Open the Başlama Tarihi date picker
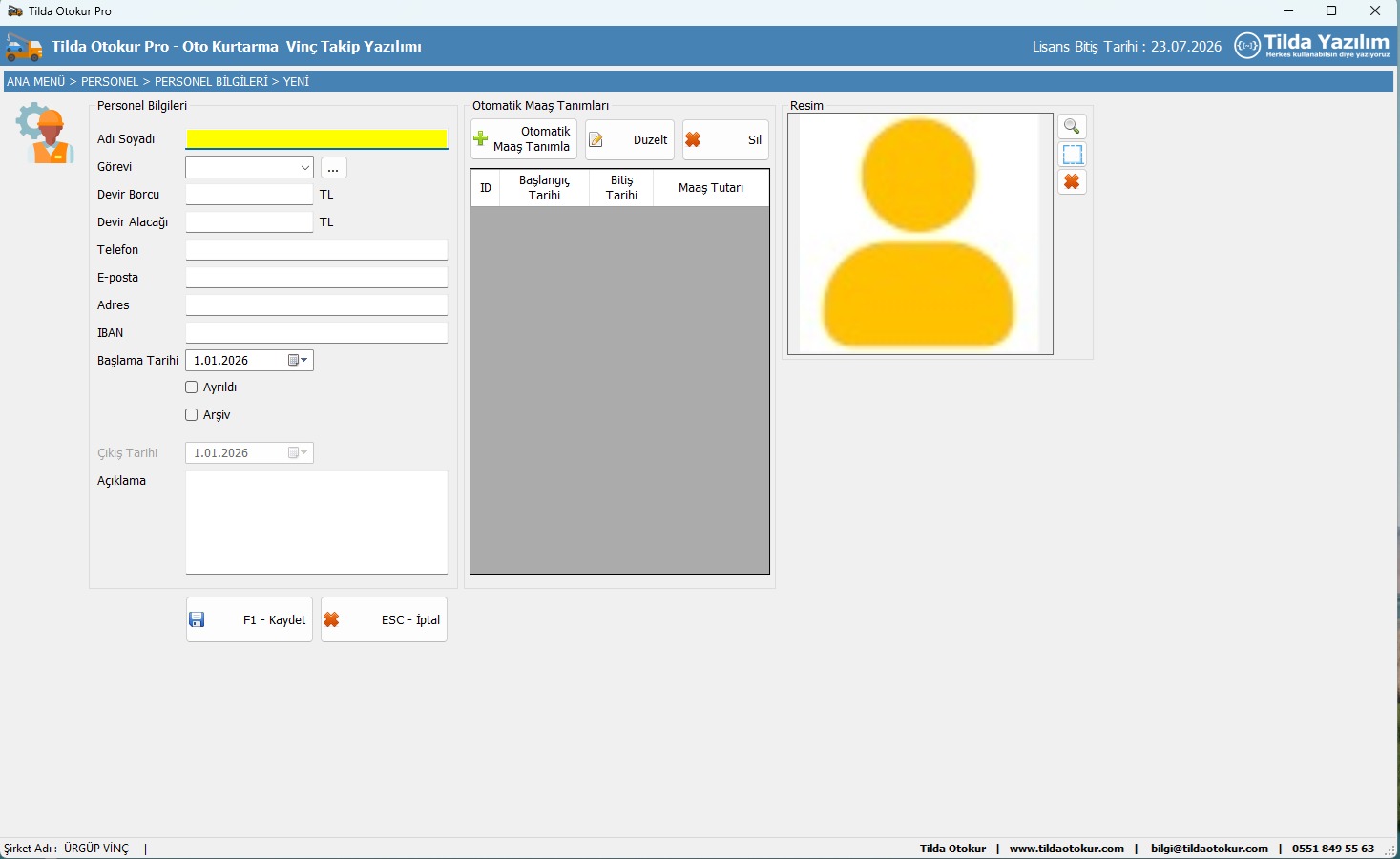Viewport: 1400px width, 859px height. pos(298,361)
